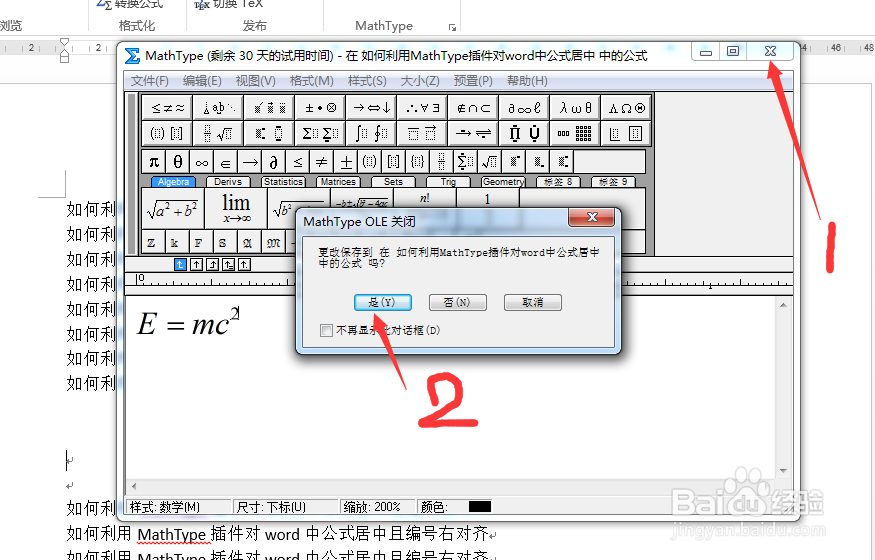875x560 pixels.
Task: Insert the ∞ symbol from small bar
Action: (202, 162)
